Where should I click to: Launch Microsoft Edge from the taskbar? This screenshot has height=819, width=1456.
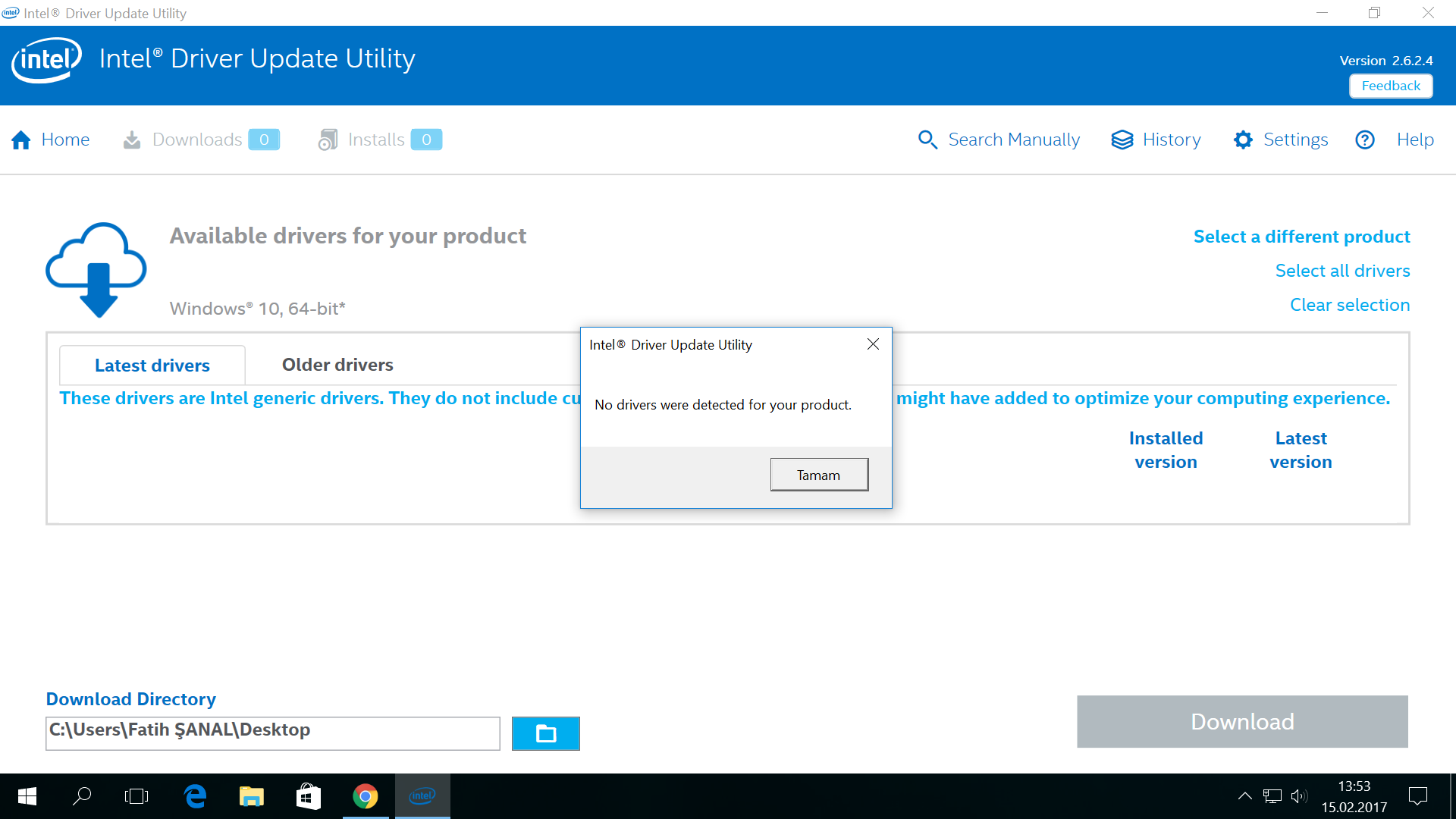(195, 796)
